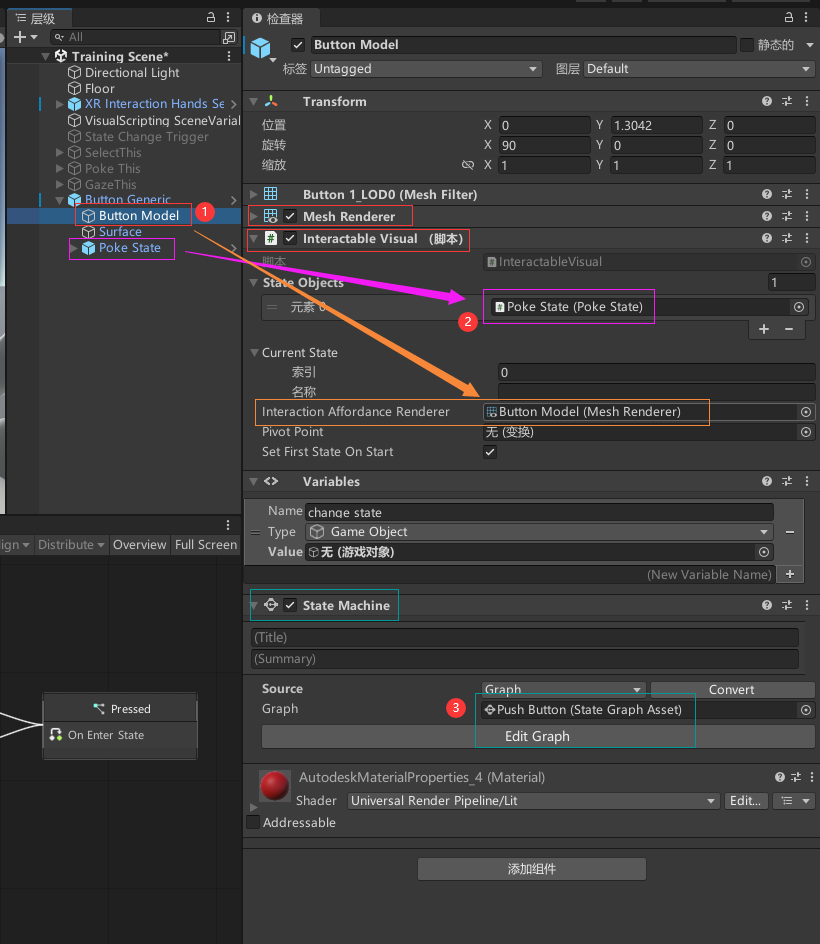Open the Untagged tag dropdown

[x=425, y=69]
